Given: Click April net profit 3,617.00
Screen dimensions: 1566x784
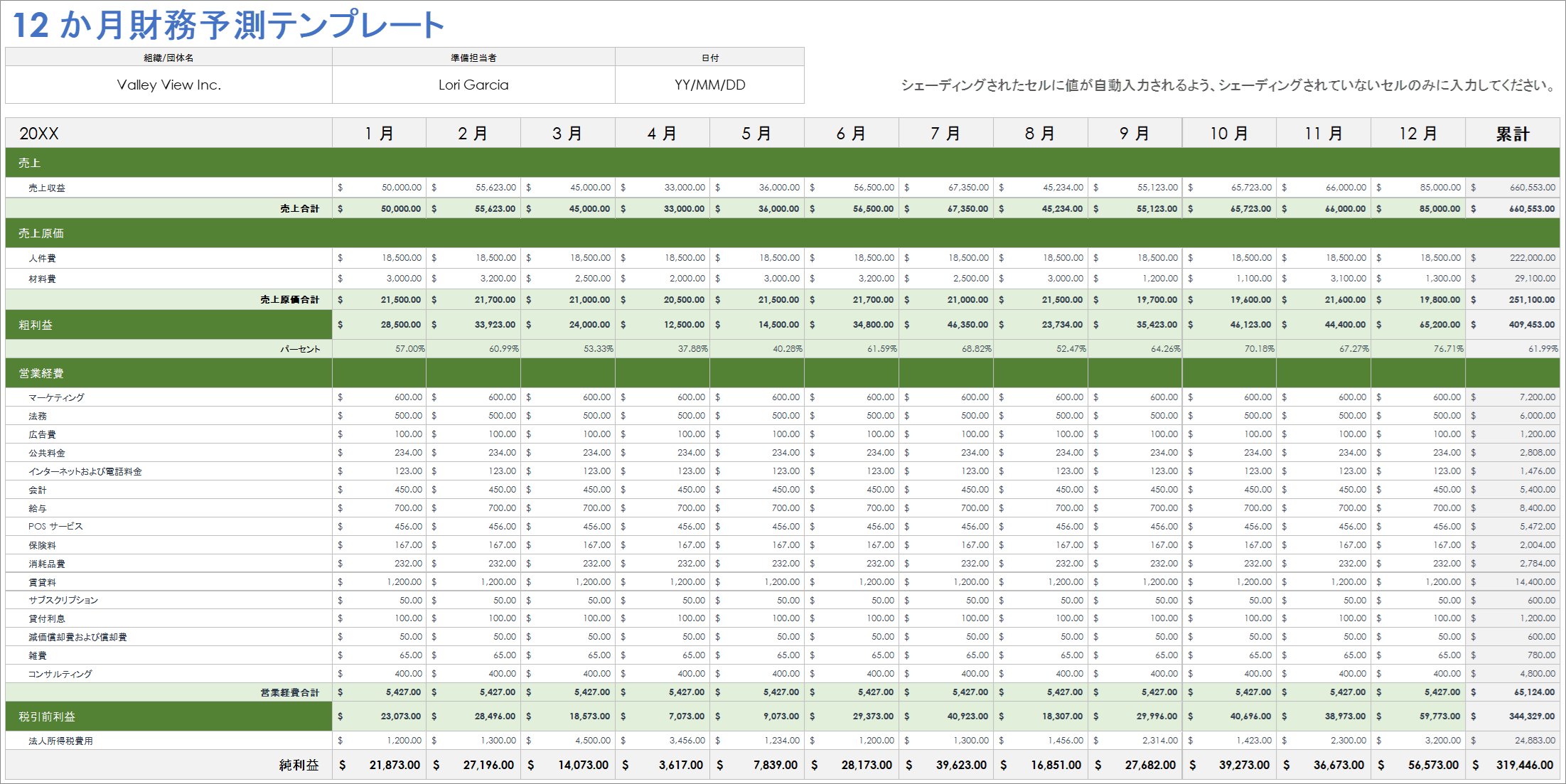Looking at the screenshot, I should coord(663,765).
